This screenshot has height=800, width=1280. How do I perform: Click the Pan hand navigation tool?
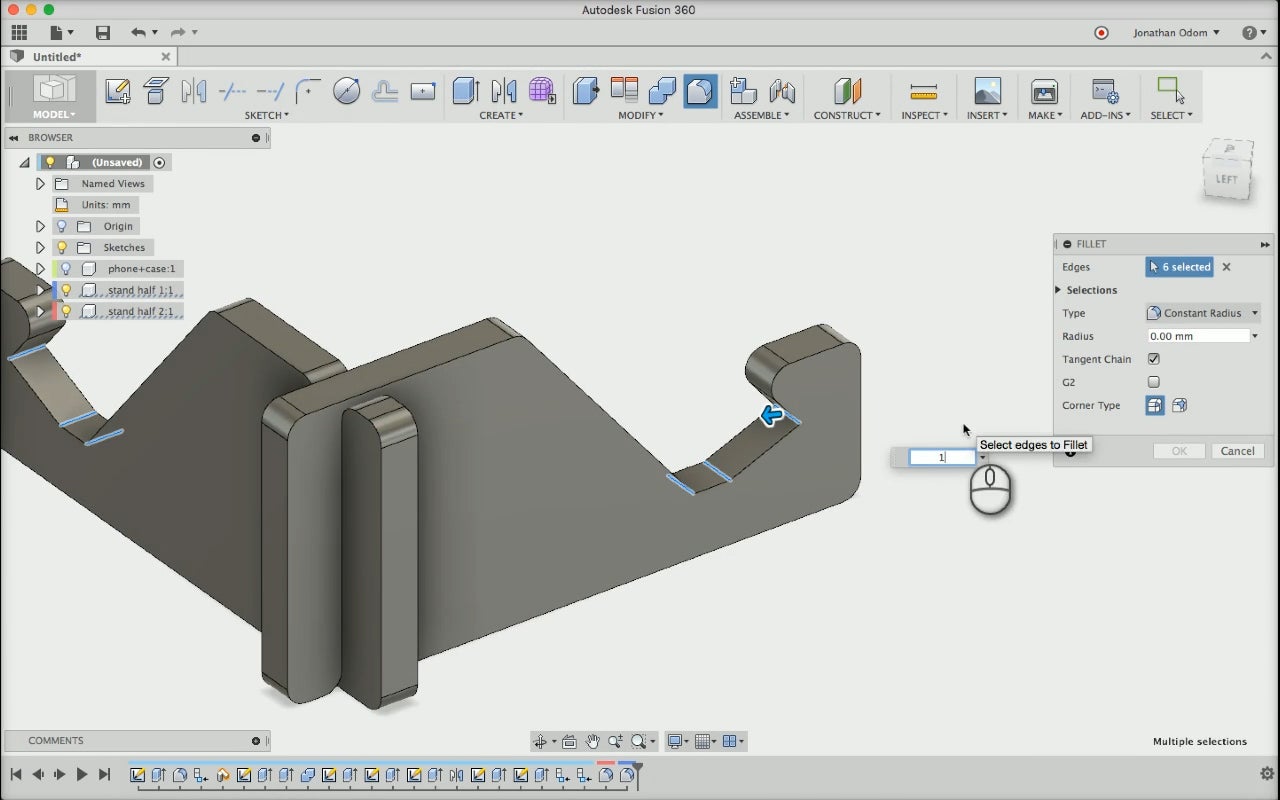point(592,741)
